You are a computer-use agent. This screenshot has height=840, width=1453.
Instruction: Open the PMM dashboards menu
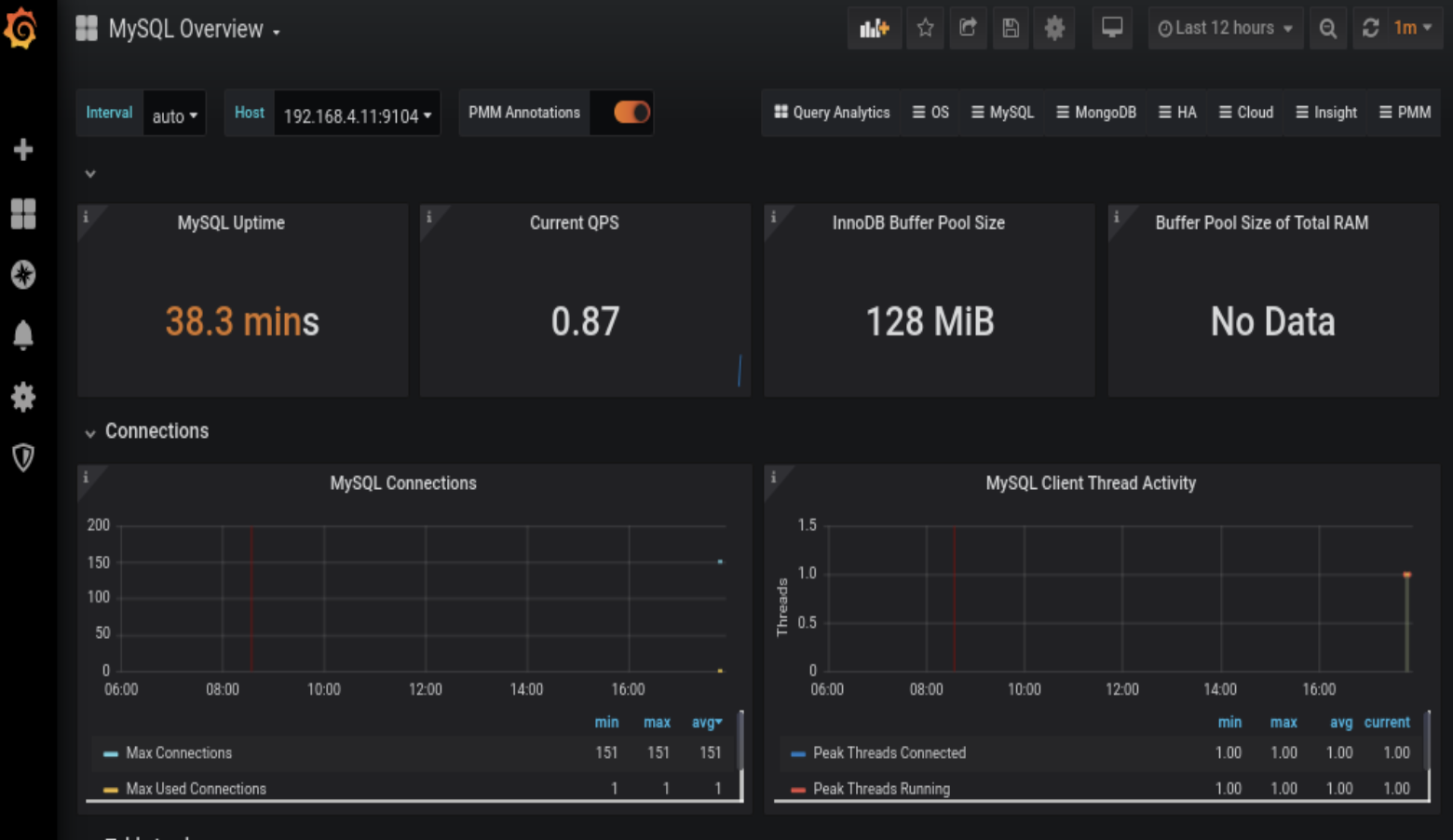click(1405, 113)
